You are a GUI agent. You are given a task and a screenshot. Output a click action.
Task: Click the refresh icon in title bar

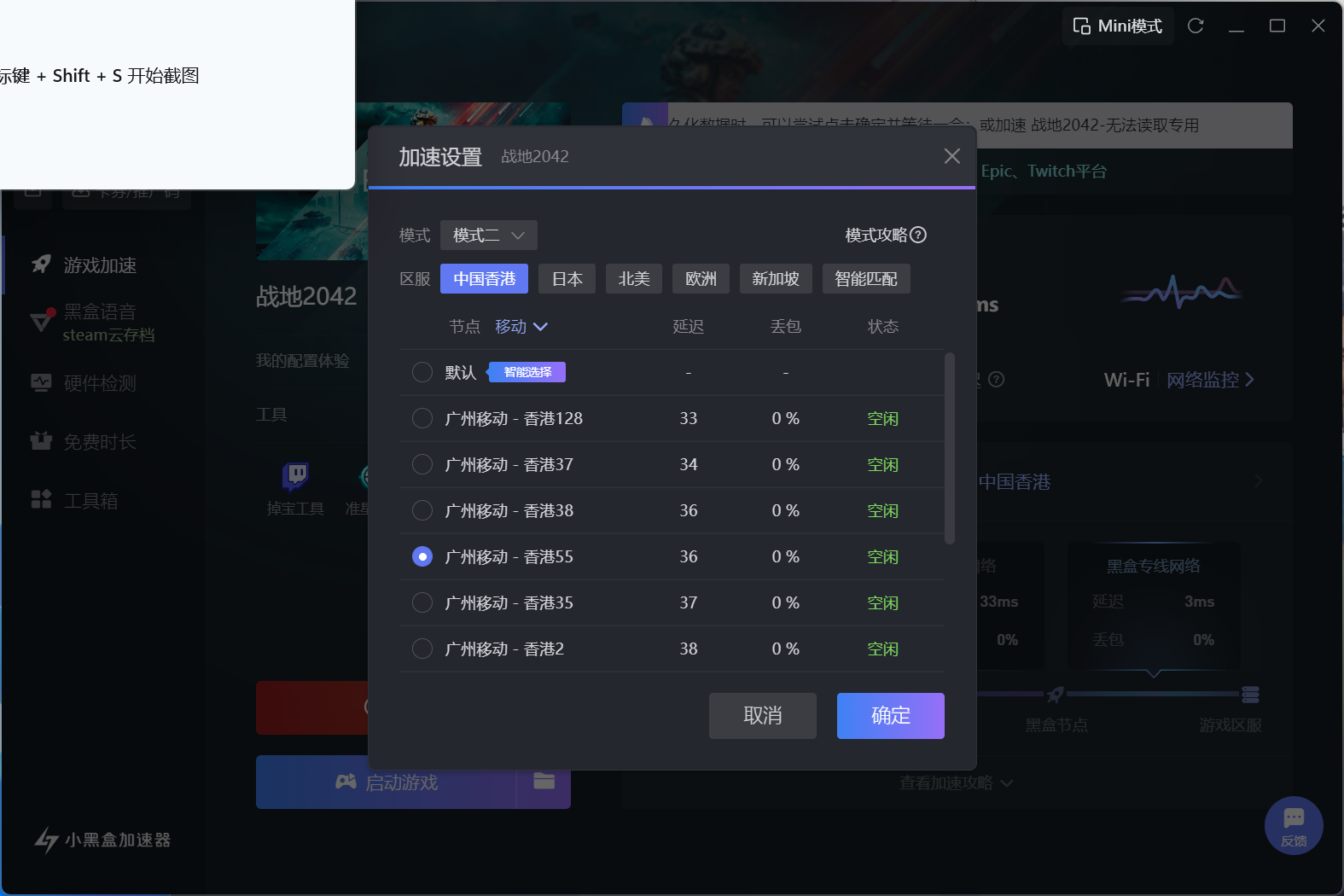pos(1196,26)
